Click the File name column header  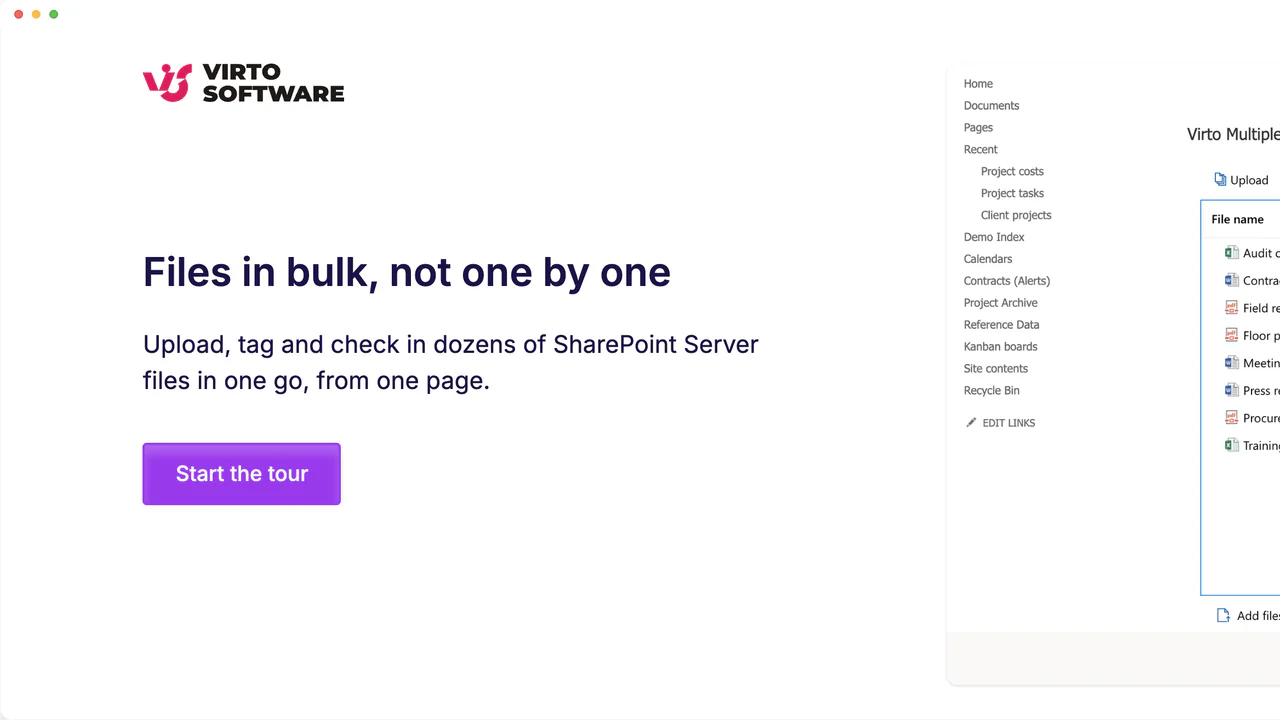click(x=1238, y=220)
